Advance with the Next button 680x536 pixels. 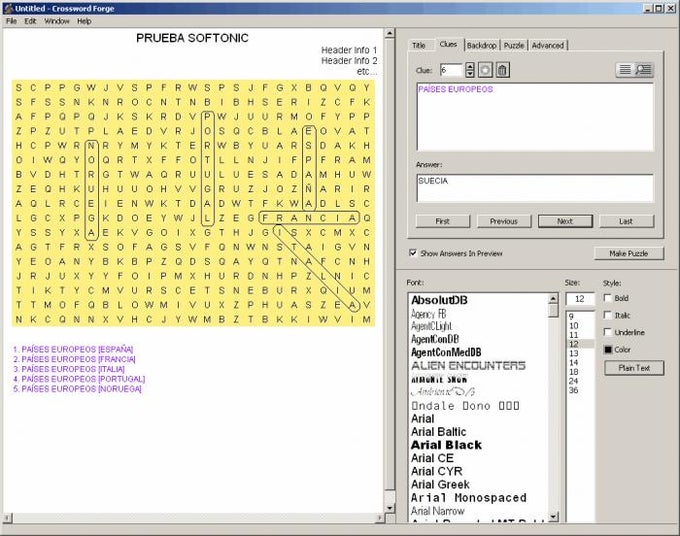(565, 221)
